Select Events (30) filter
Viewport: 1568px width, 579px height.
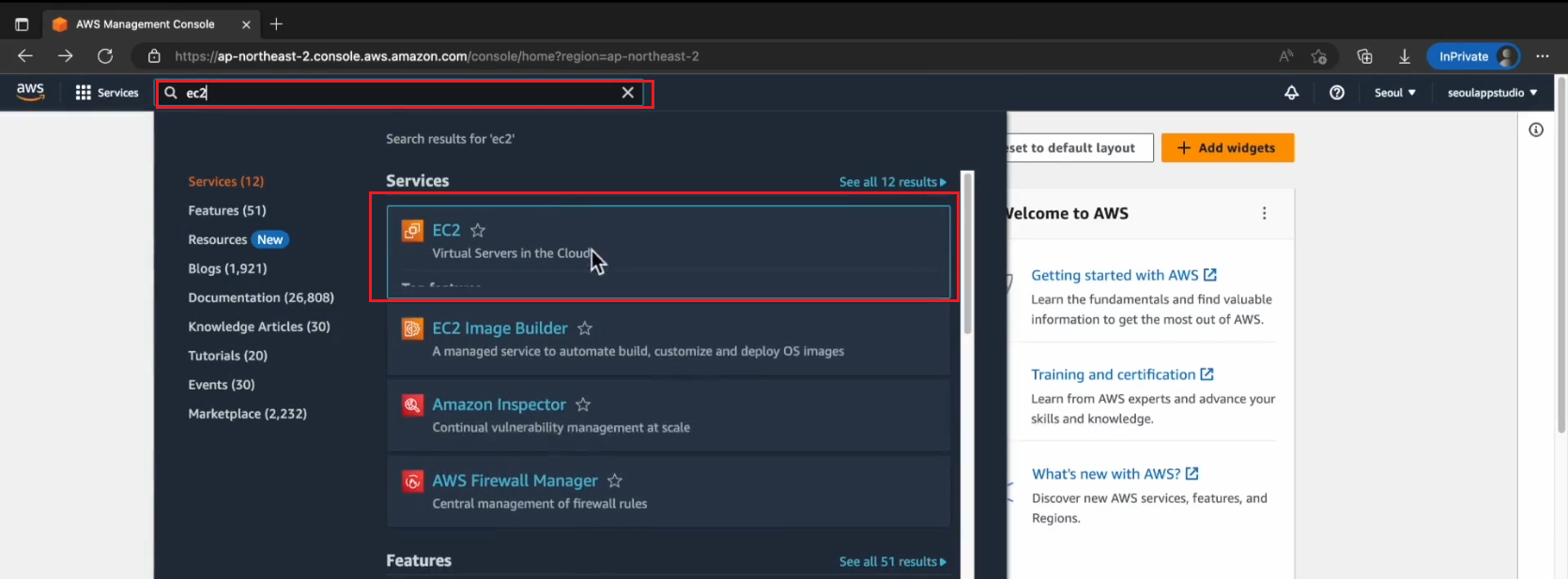pyautogui.click(x=222, y=385)
